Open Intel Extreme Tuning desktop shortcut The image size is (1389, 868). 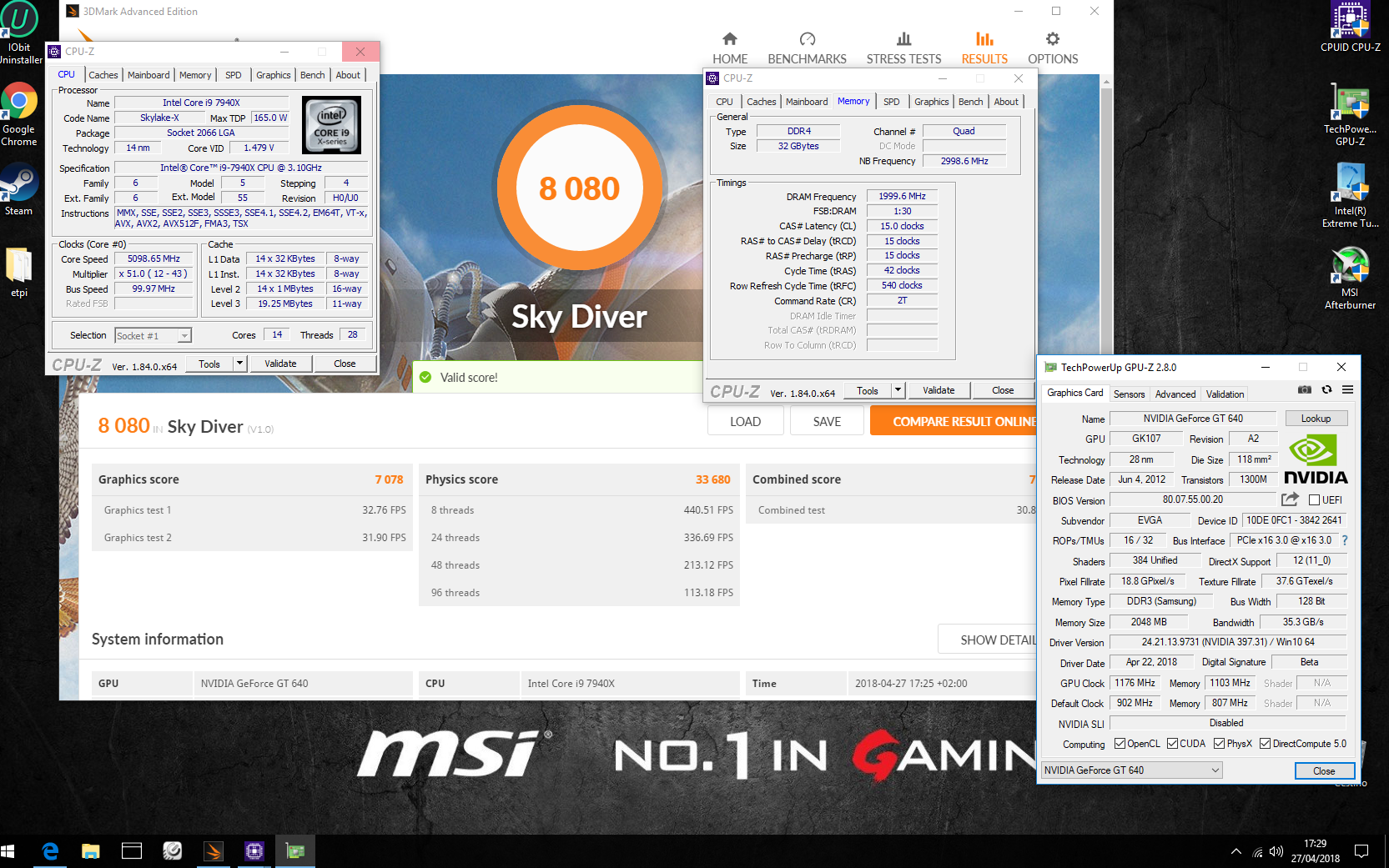pyautogui.click(x=1350, y=195)
